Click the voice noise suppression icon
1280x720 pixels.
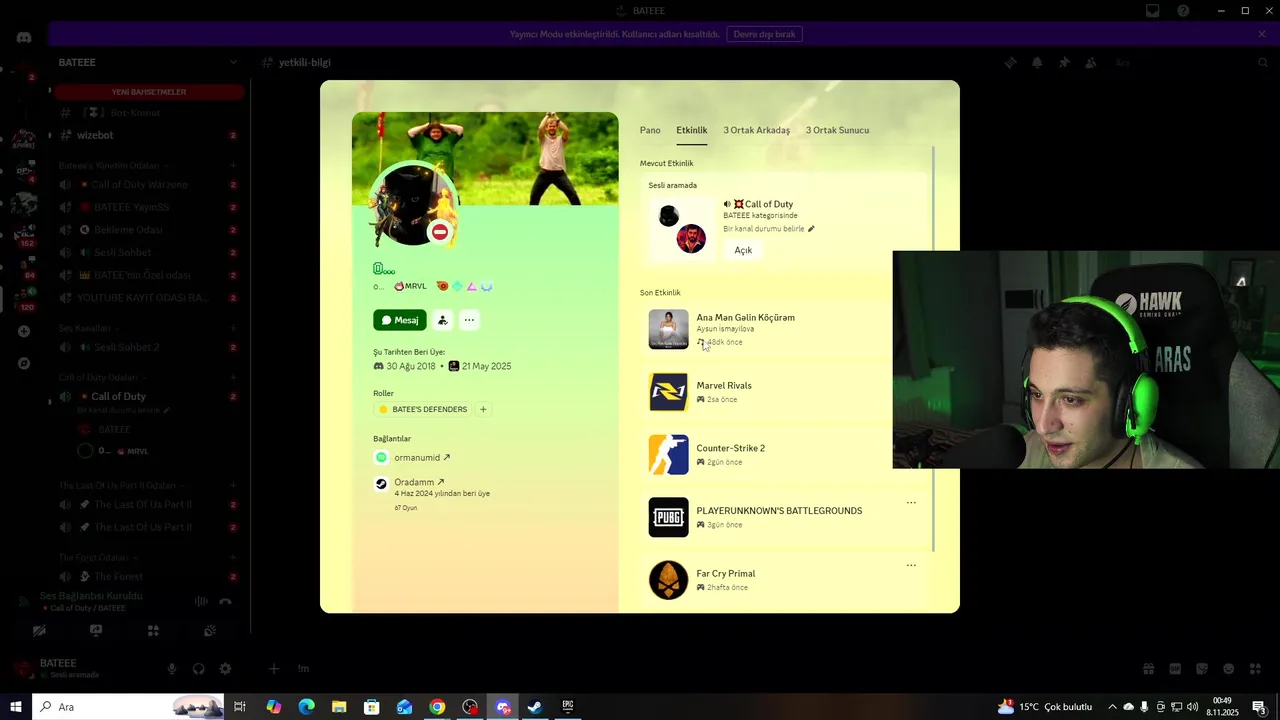[x=201, y=601]
